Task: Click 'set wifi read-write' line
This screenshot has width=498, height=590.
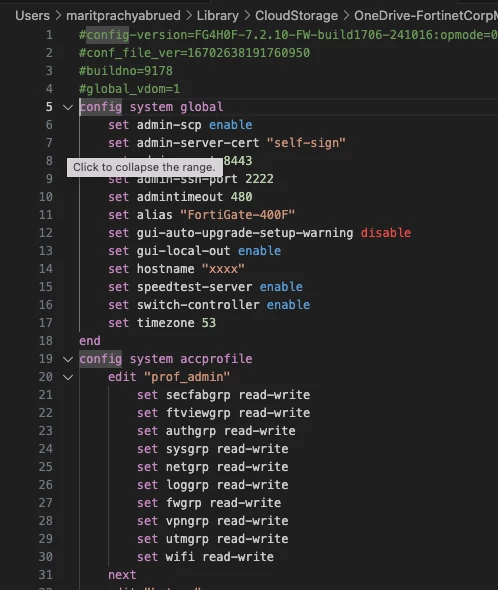Action: pos(205,557)
